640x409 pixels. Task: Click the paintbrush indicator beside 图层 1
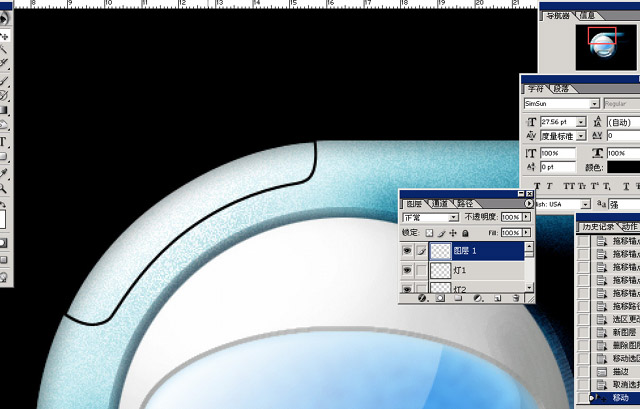[x=421, y=251]
